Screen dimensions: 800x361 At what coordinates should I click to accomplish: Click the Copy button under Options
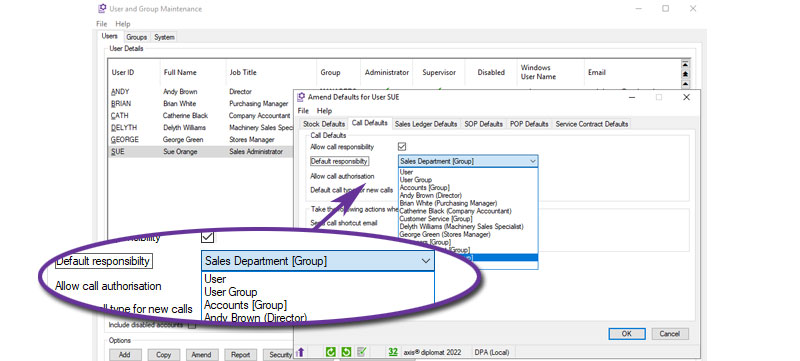coord(163,355)
